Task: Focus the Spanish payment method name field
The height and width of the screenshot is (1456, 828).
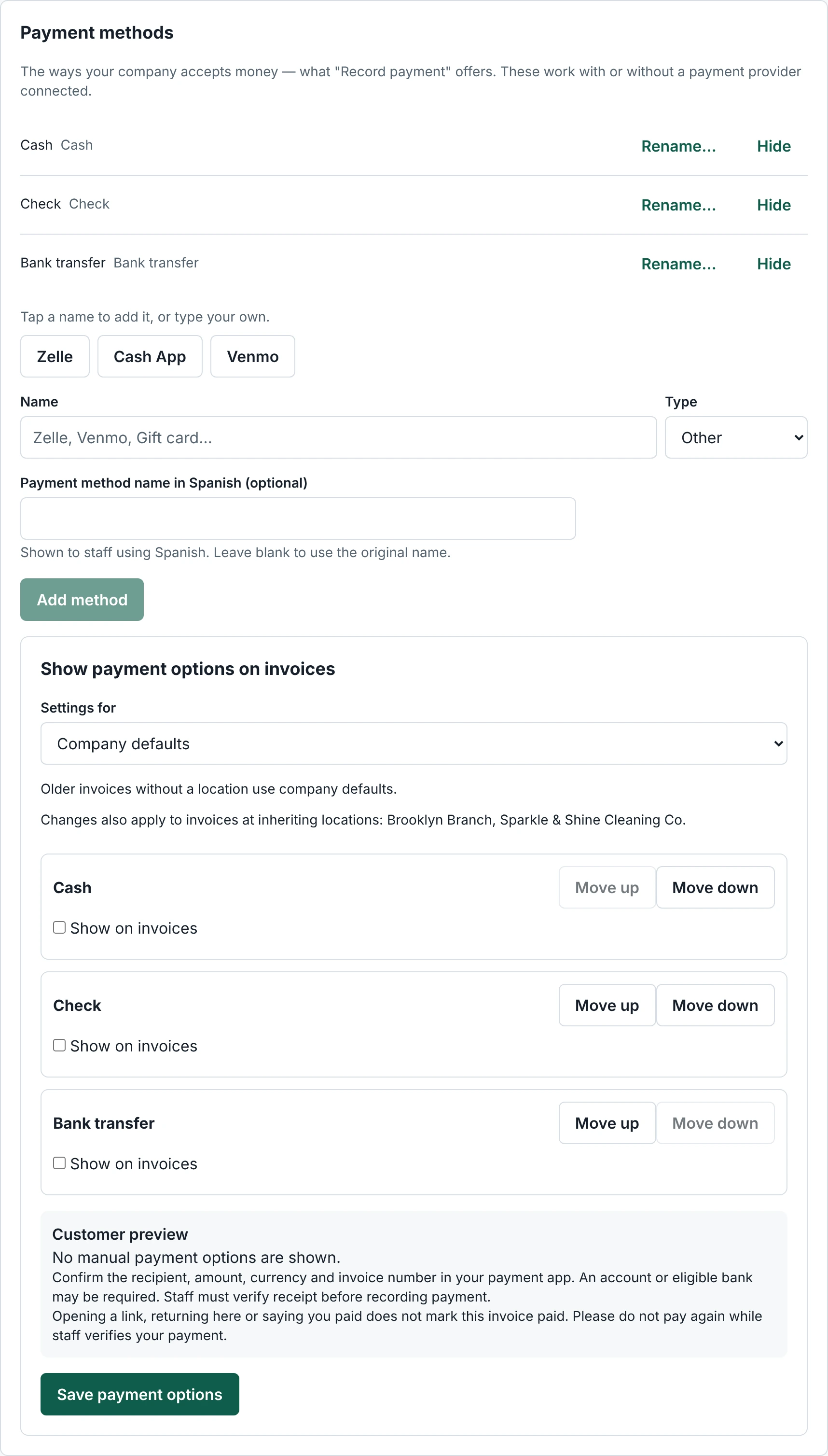Action: [x=298, y=518]
